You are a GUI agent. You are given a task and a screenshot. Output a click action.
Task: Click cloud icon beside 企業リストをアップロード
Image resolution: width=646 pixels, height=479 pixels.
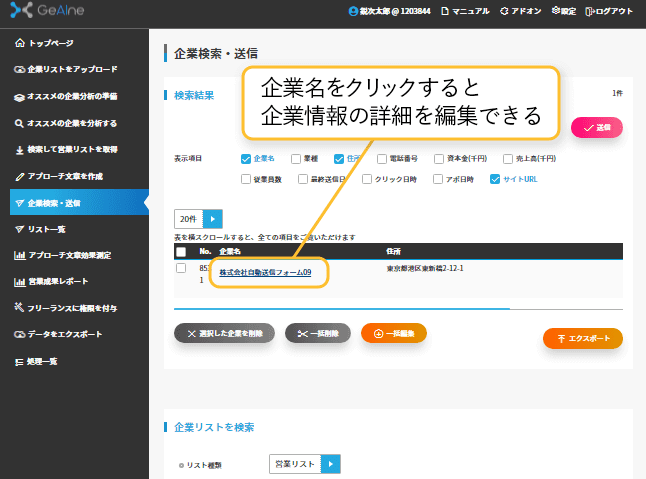[x=19, y=69]
